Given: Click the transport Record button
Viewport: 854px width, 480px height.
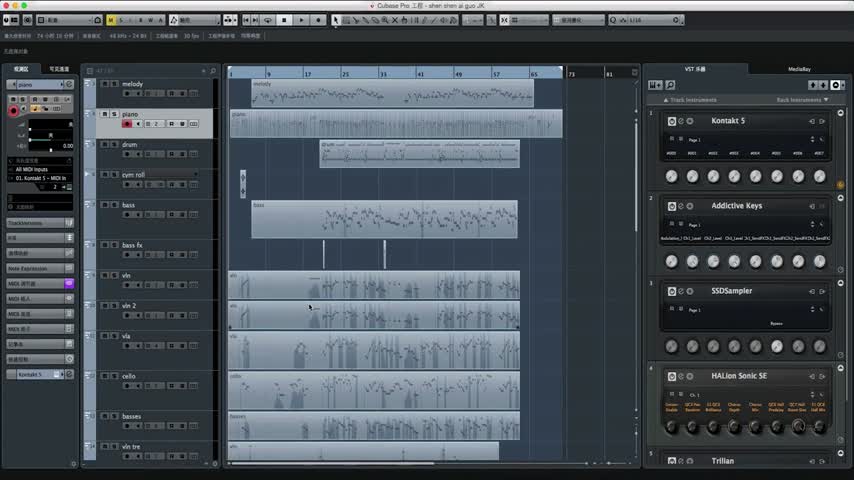Looking at the screenshot, I should click(318, 20).
